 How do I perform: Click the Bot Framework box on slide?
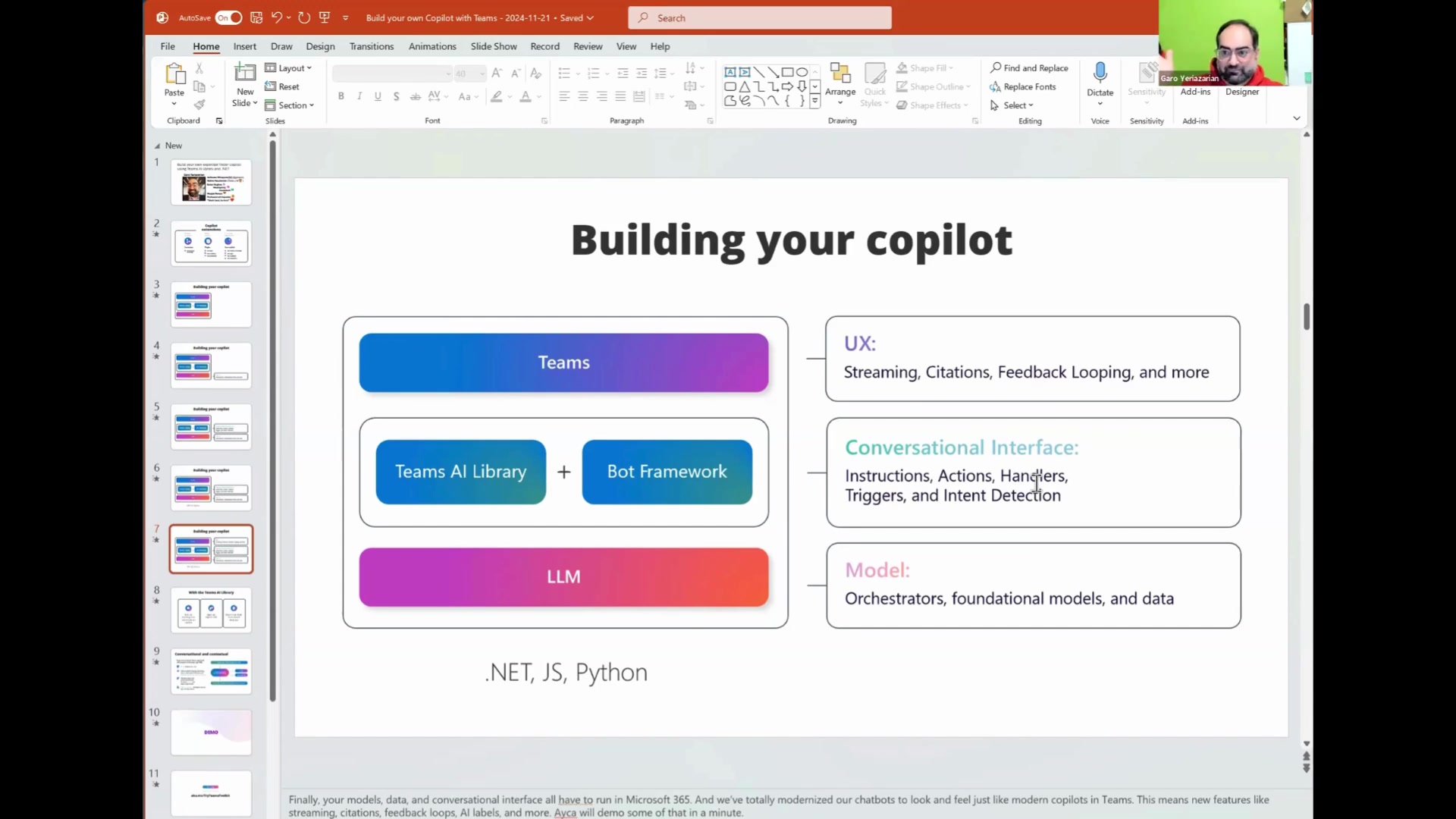point(667,472)
